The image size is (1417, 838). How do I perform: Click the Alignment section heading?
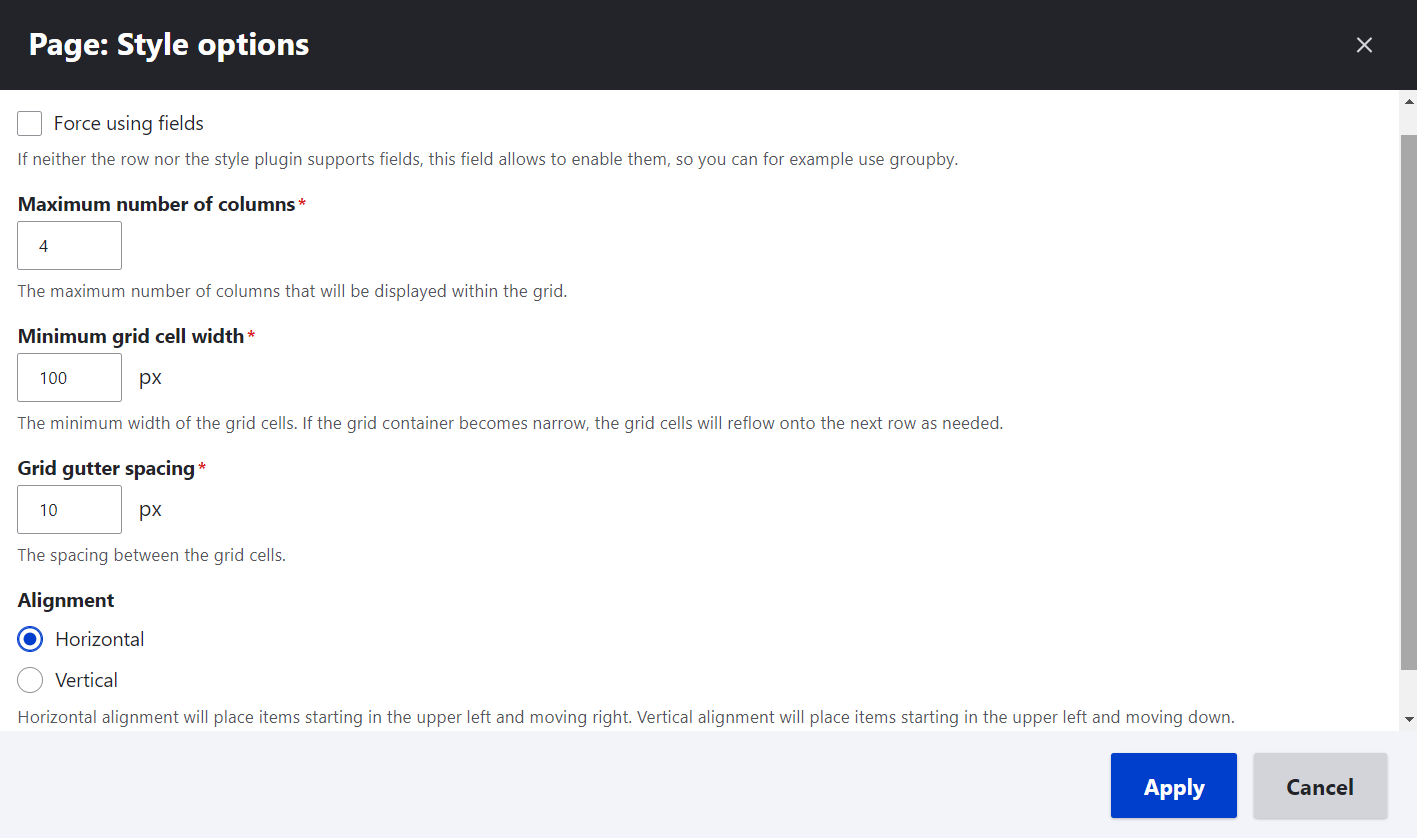tap(65, 600)
